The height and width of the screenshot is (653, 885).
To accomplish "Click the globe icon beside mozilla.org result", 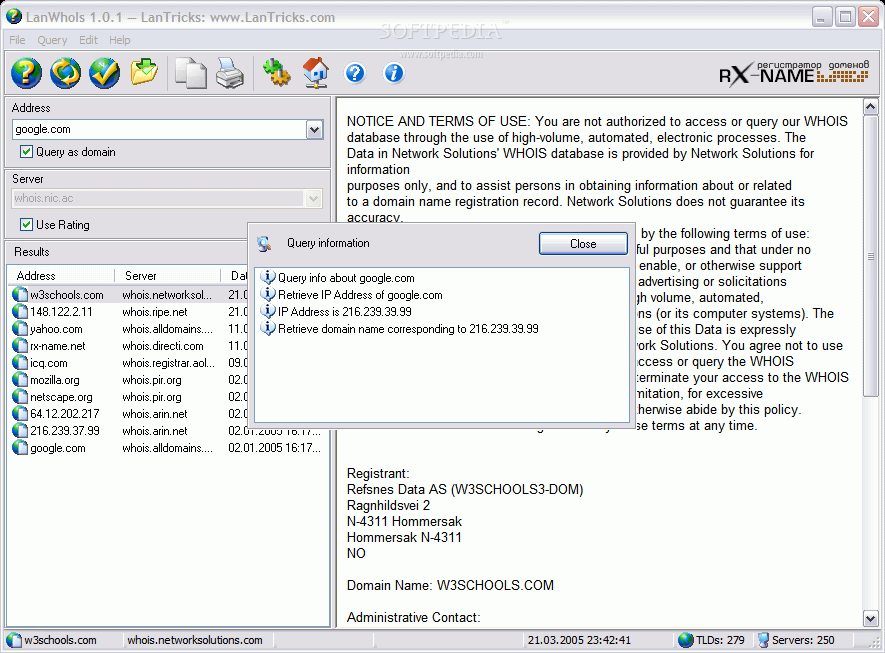I will point(20,379).
